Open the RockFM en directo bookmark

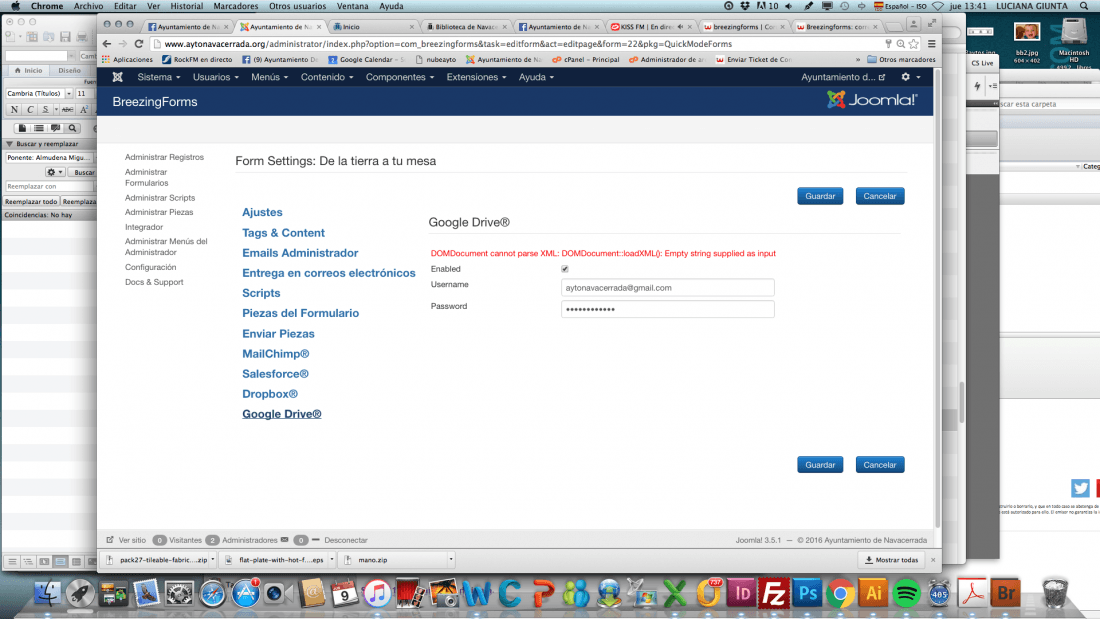point(197,60)
